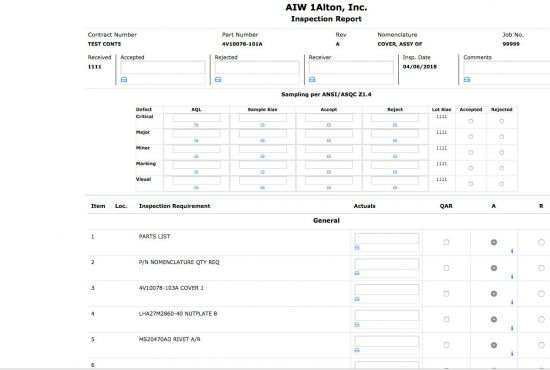The width and height of the screenshot is (550, 370).
Task: Select Rejected radio for Critical defect
Action: 502,121
